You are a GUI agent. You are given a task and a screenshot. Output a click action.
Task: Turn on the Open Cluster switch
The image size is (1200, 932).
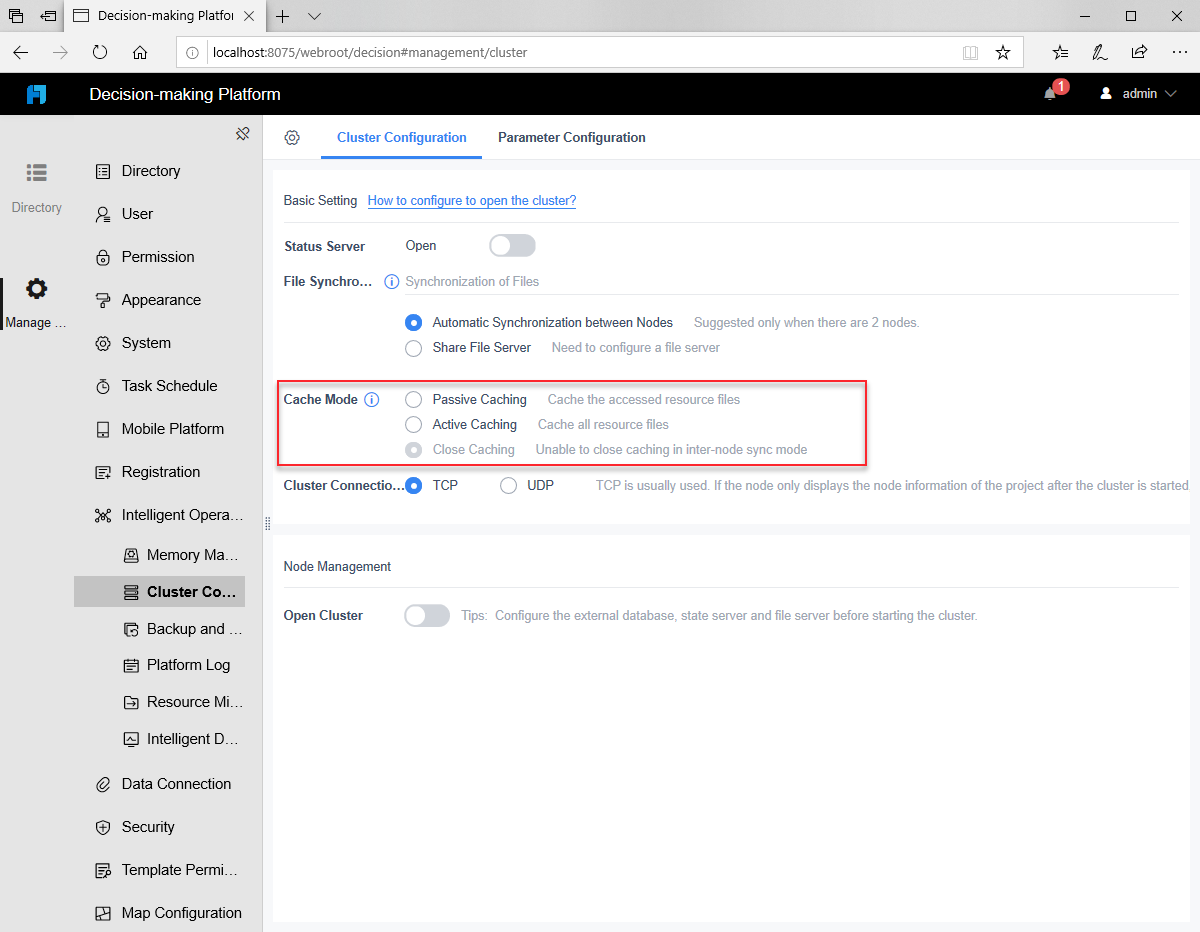pos(427,615)
